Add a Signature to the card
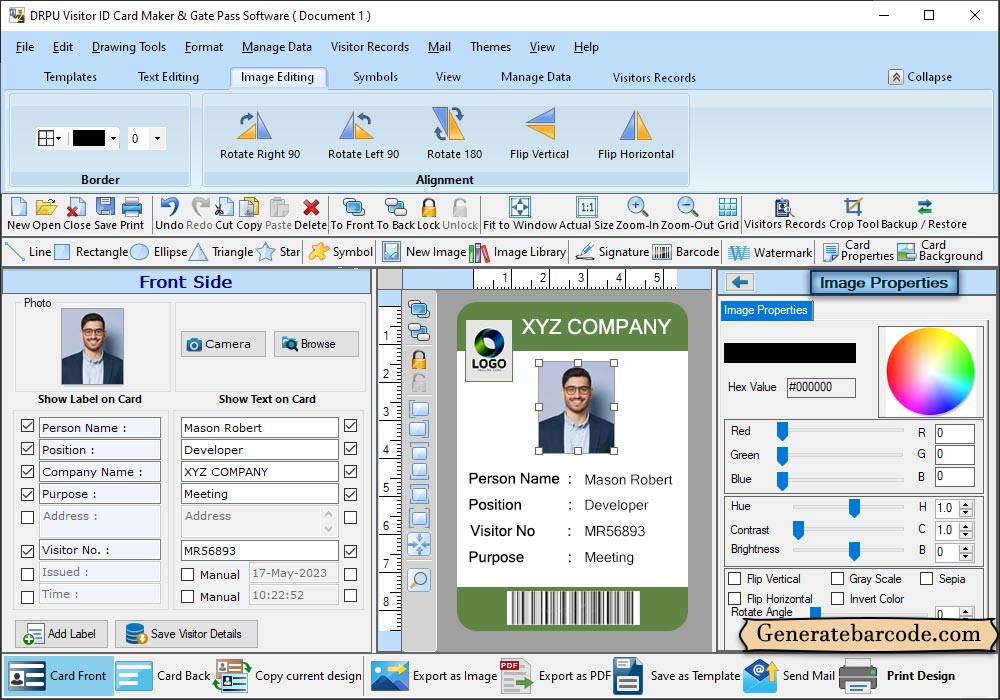The image size is (1000, 700). [x=612, y=252]
